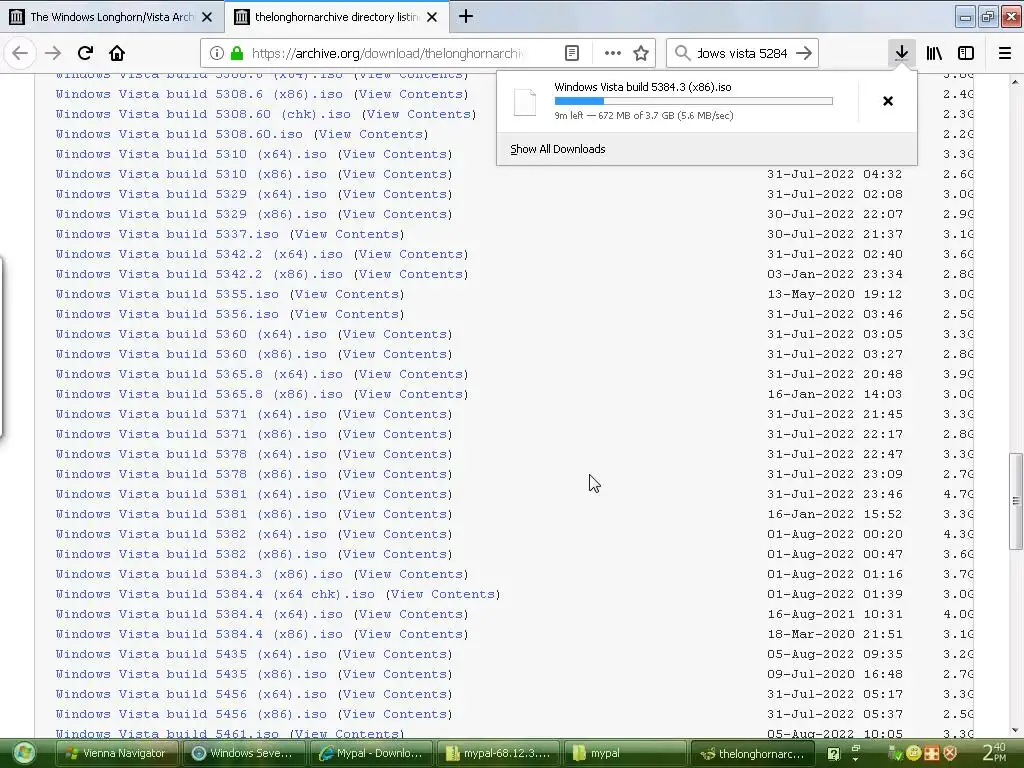Open the Library toolbar button
Screen dimensions: 1024x768
click(x=934, y=54)
